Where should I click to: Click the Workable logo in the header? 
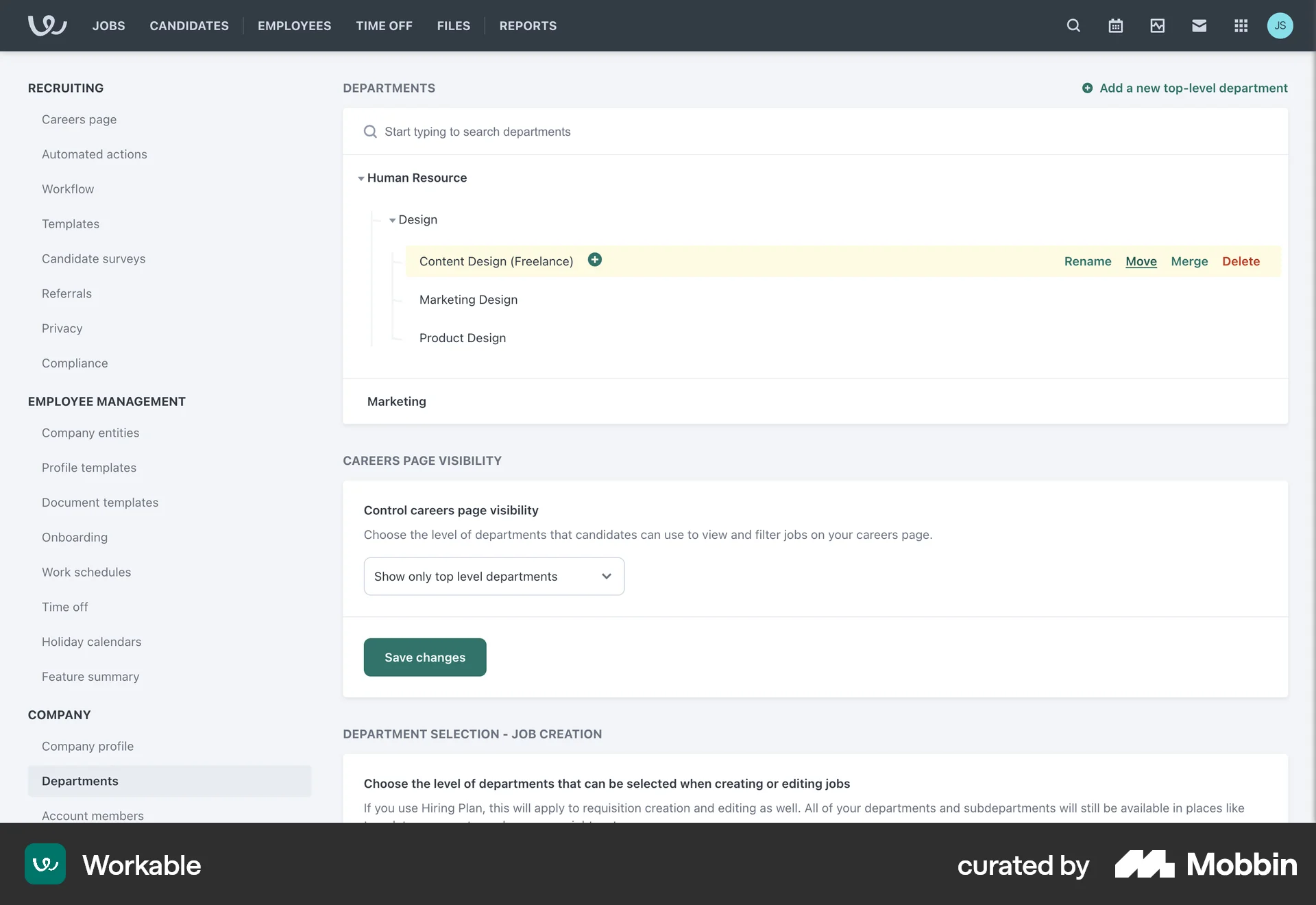pyautogui.click(x=47, y=25)
